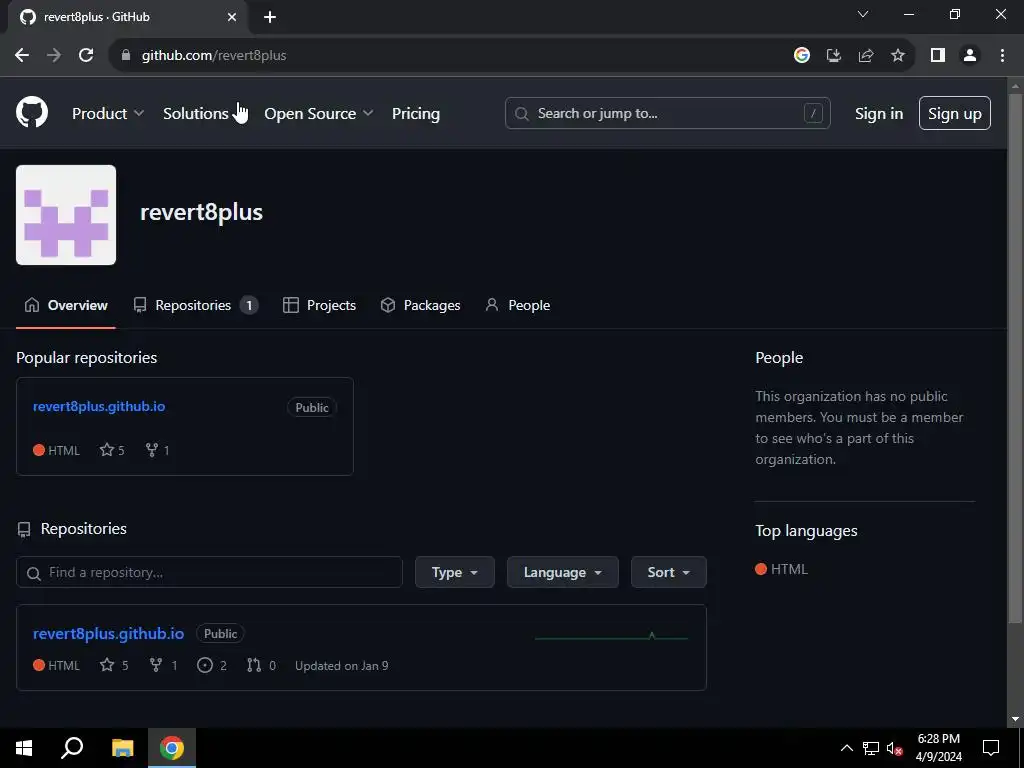The height and width of the screenshot is (768, 1024).
Task: Click the browser address bar URL
Action: tap(214, 56)
